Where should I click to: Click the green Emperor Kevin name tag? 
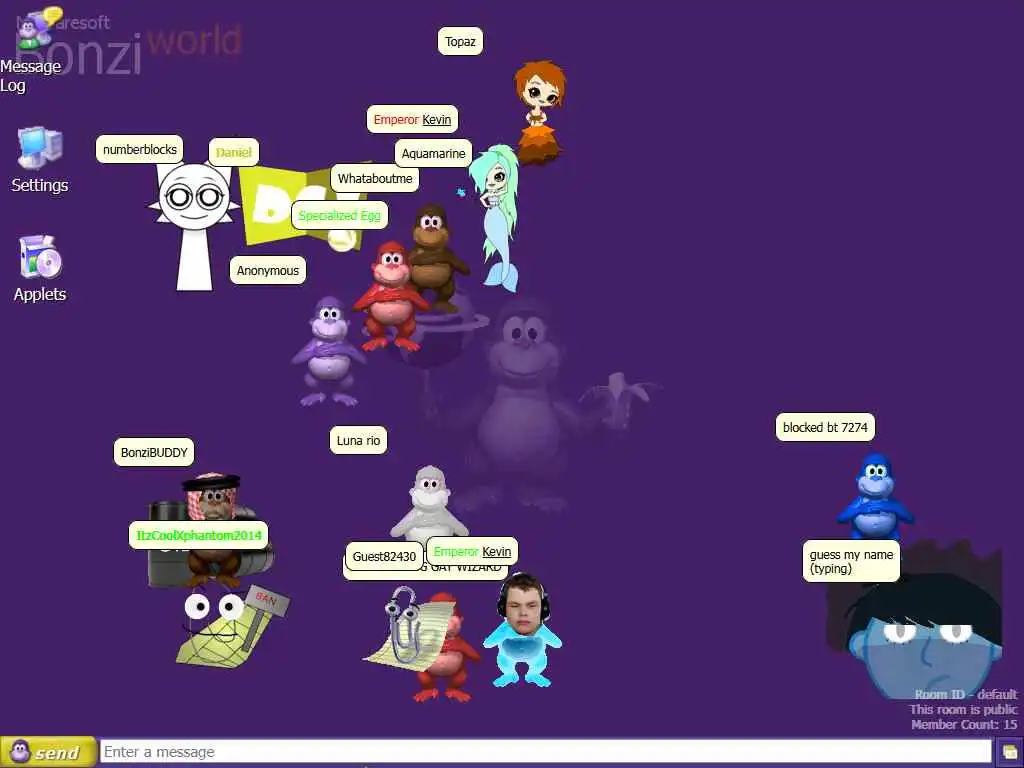[x=472, y=551]
